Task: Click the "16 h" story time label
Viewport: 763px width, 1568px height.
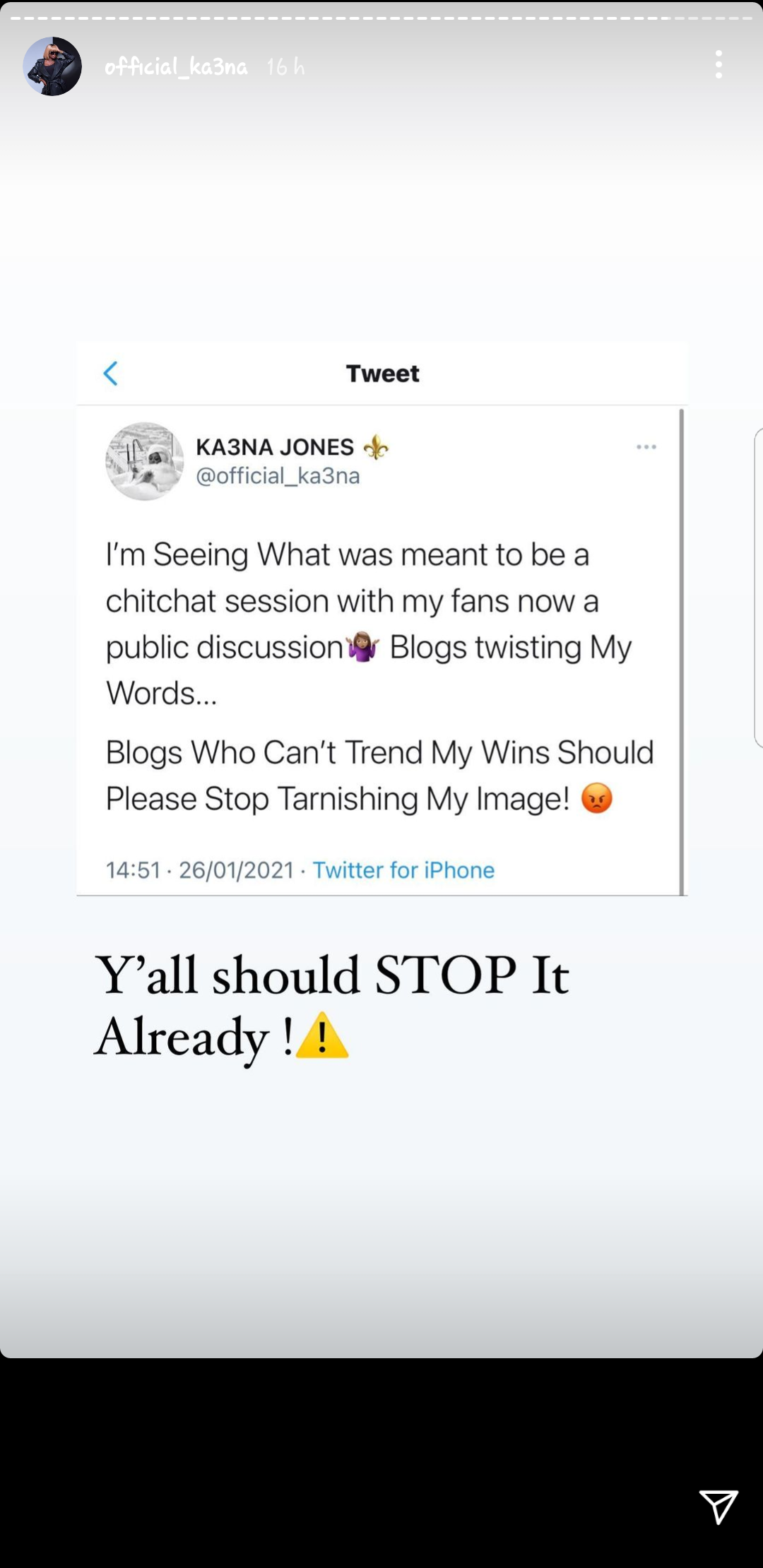Action: 285,67
